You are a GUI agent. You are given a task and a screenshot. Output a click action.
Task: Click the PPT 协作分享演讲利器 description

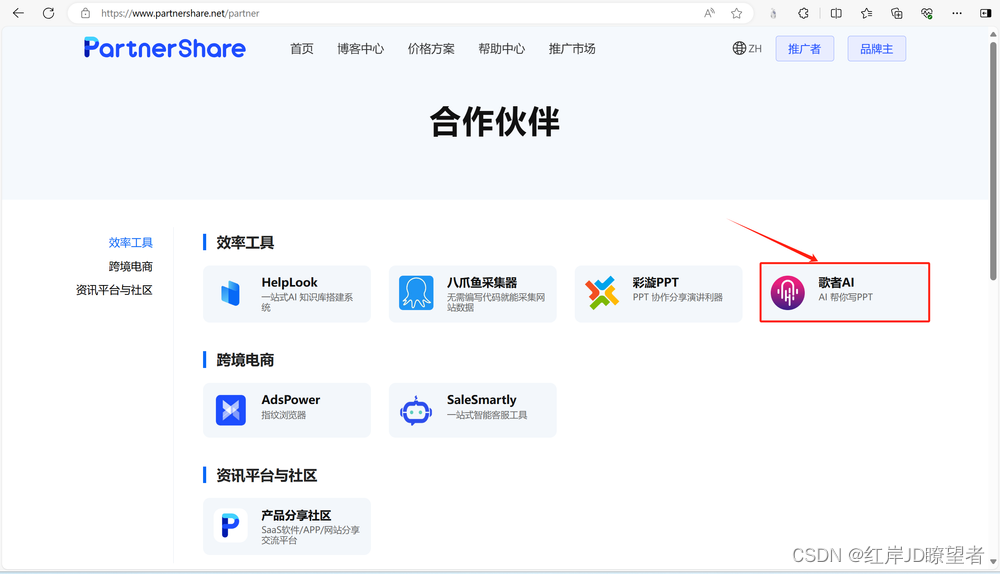point(677,297)
